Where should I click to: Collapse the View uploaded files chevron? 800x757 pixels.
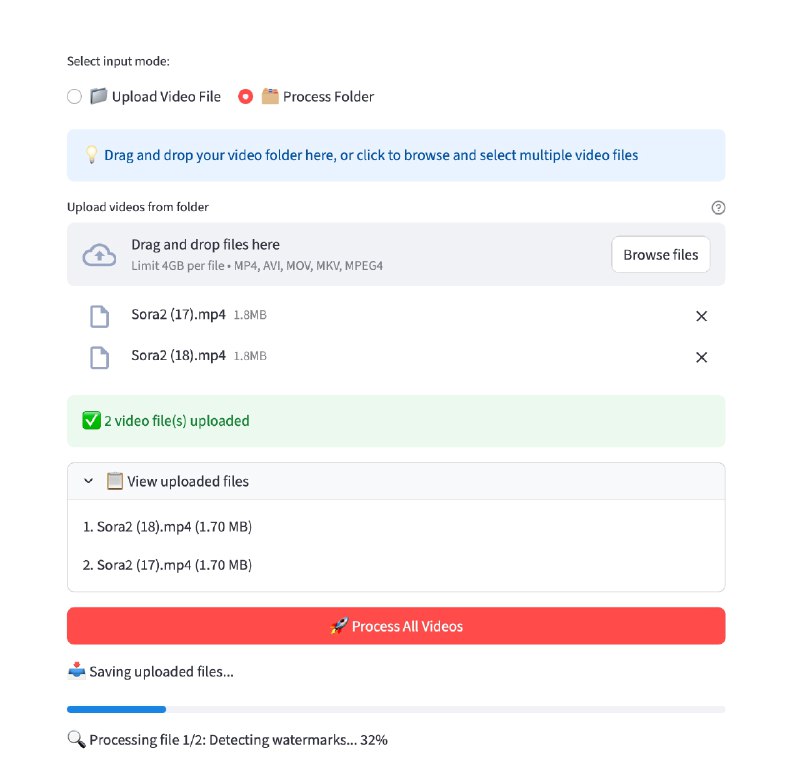88,481
